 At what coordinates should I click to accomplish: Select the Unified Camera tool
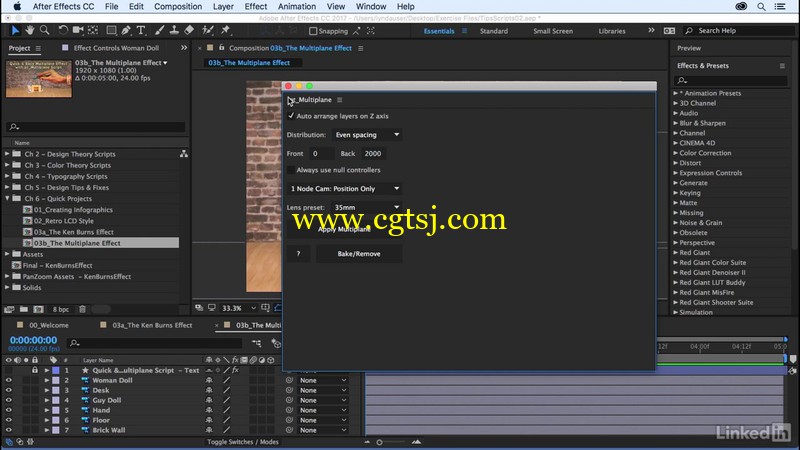tap(78, 31)
